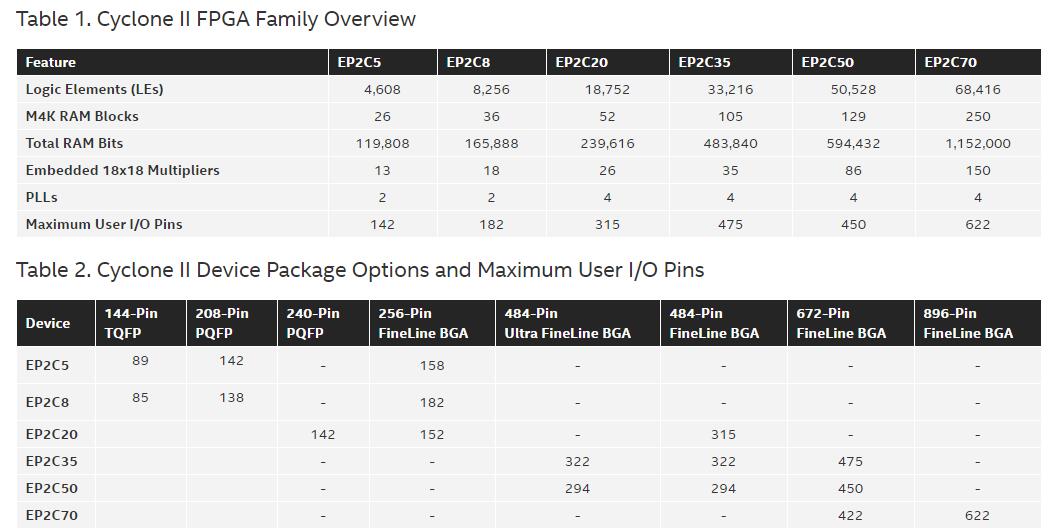The width and height of the screenshot is (1051, 531).
Task: Click the 144-Pin TQFP column header
Action: tap(131, 323)
